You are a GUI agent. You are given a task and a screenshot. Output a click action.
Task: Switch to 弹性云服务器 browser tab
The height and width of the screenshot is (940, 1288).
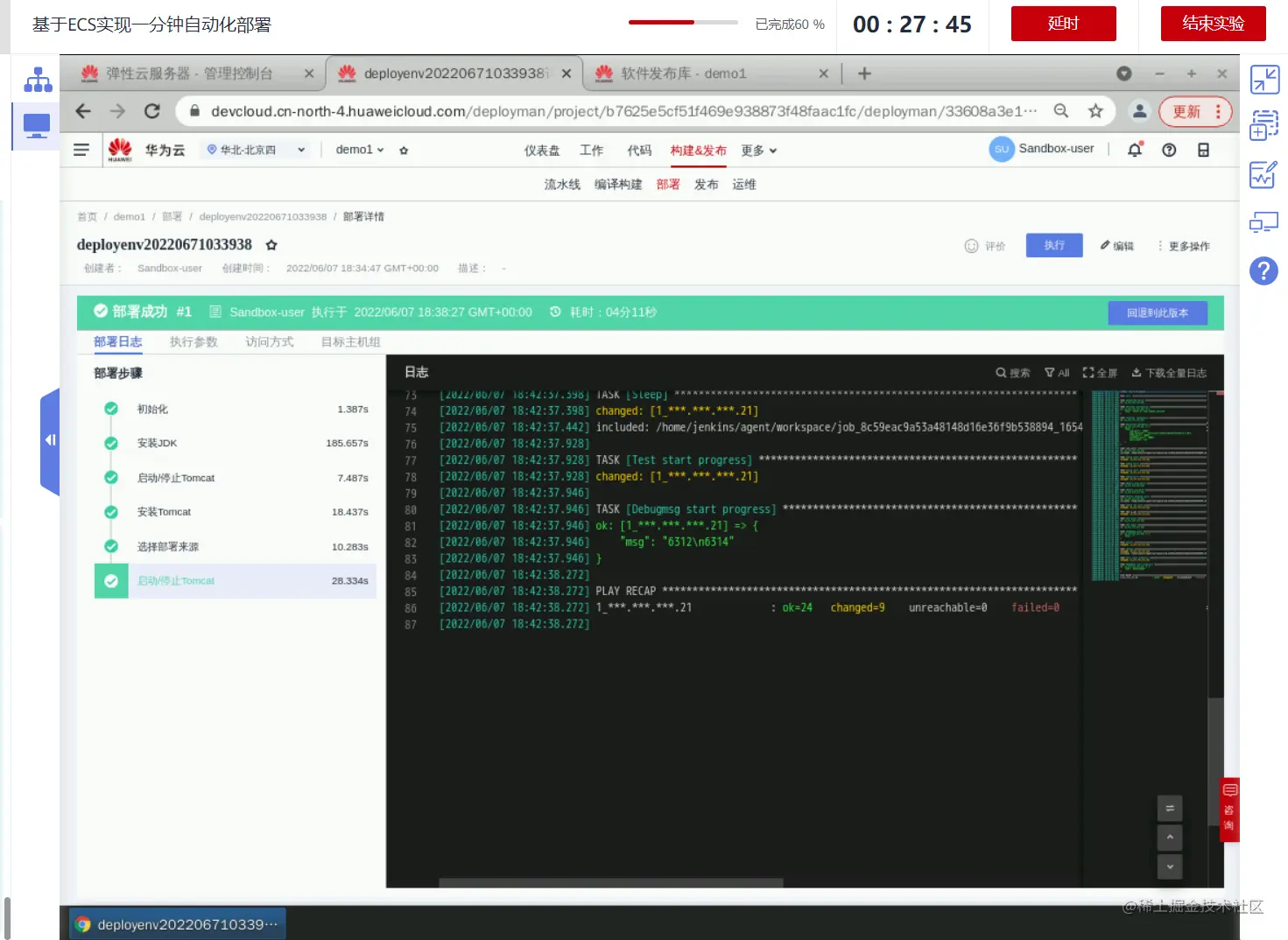pyautogui.click(x=188, y=74)
